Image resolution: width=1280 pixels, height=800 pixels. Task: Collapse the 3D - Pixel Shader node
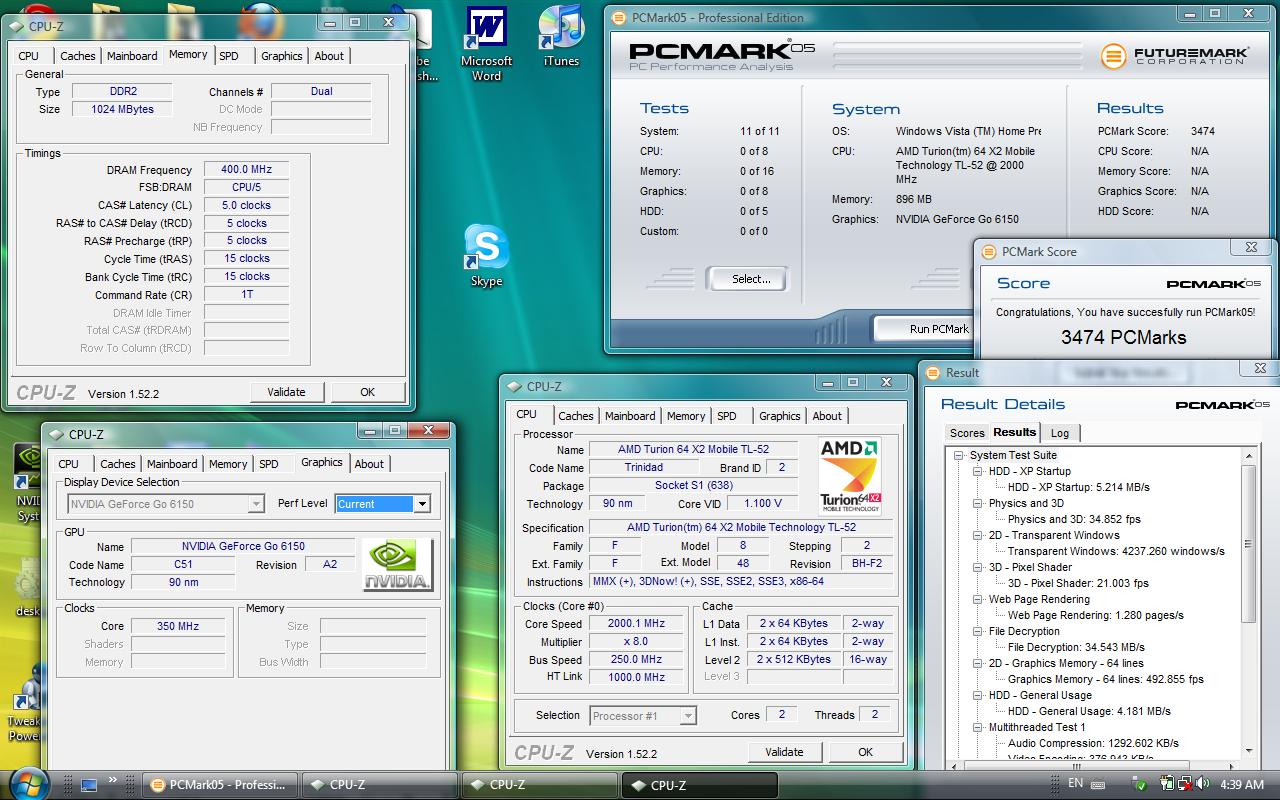(x=978, y=567)
